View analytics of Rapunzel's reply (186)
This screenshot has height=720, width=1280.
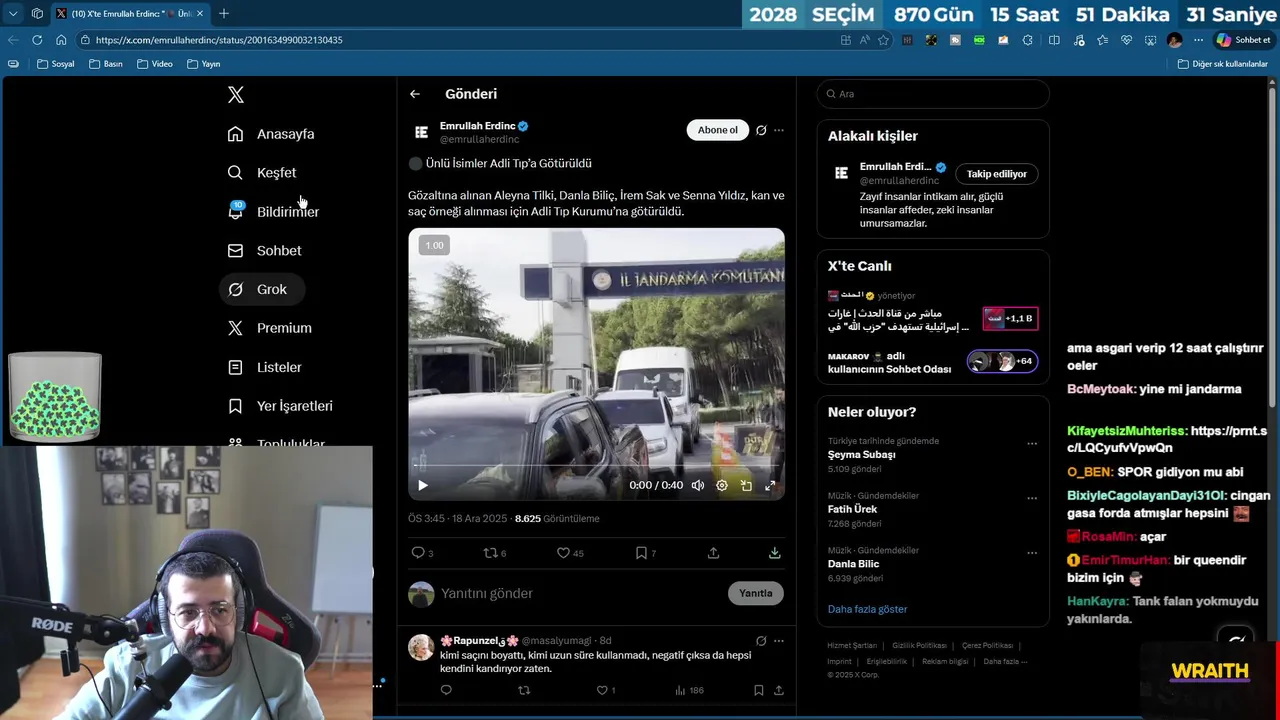(x=689, y=690)
